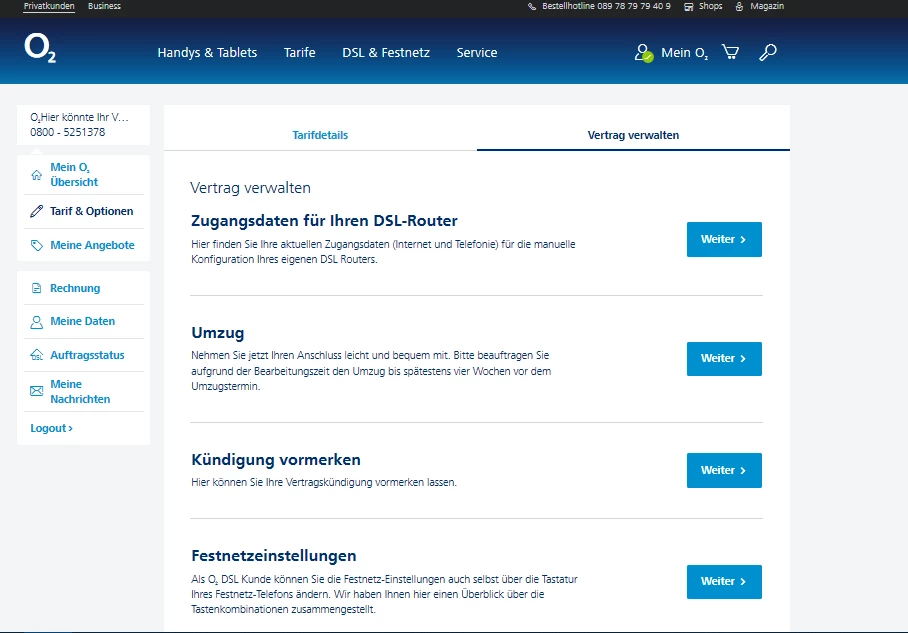Click Weiter for Festnetzeinstellungen
908x633 pixels.
coord(724,581)
